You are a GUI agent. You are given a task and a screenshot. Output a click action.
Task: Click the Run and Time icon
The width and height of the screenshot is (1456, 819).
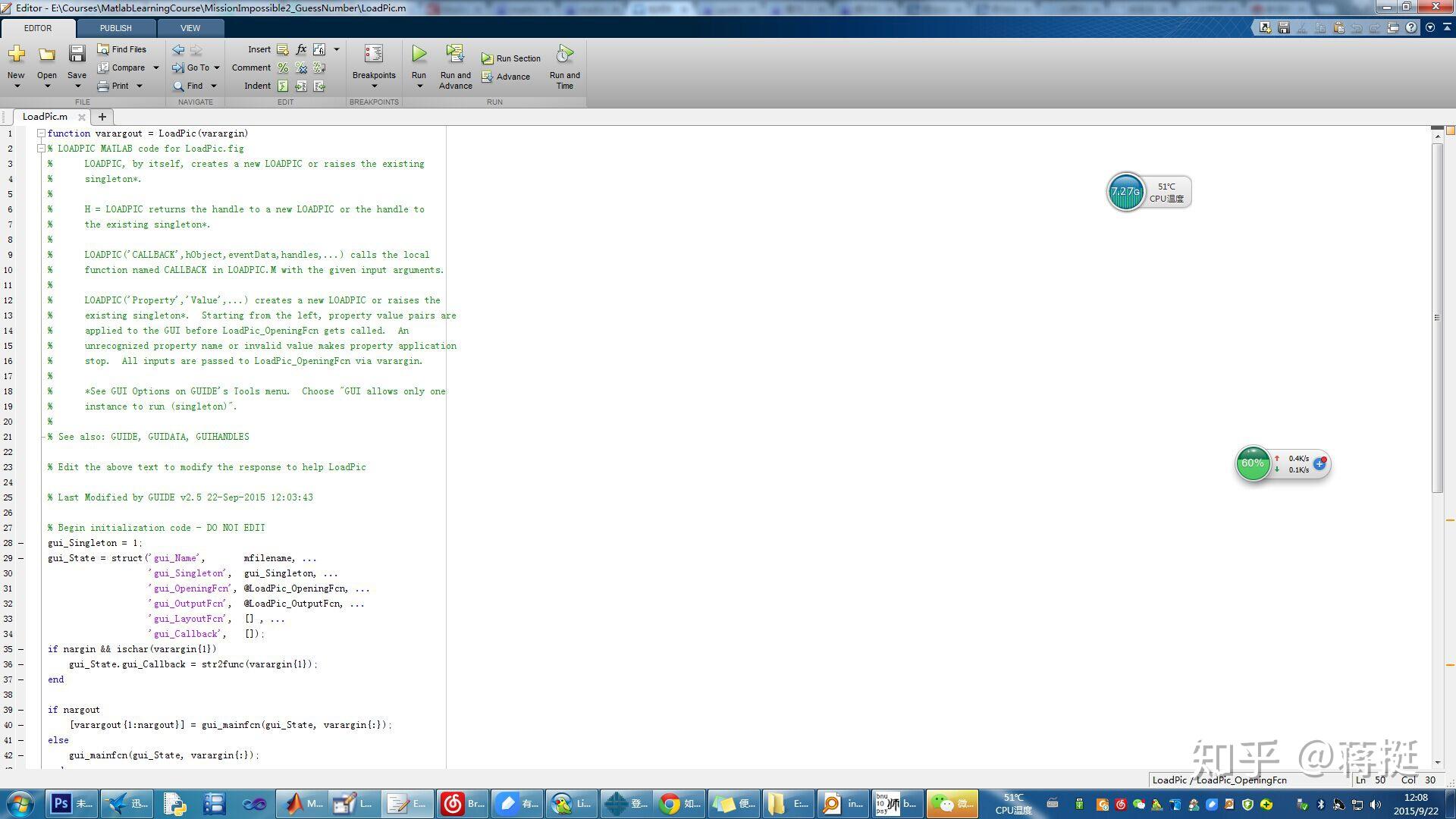[564, 55]
